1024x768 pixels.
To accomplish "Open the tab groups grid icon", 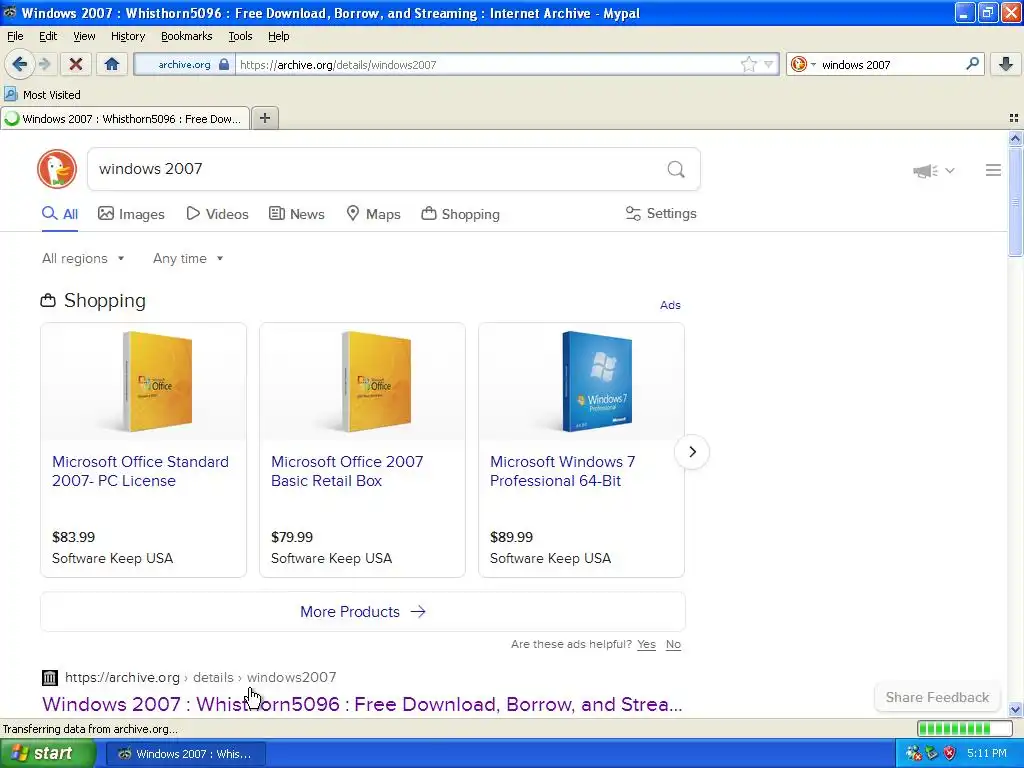I will click(1014, 118).
